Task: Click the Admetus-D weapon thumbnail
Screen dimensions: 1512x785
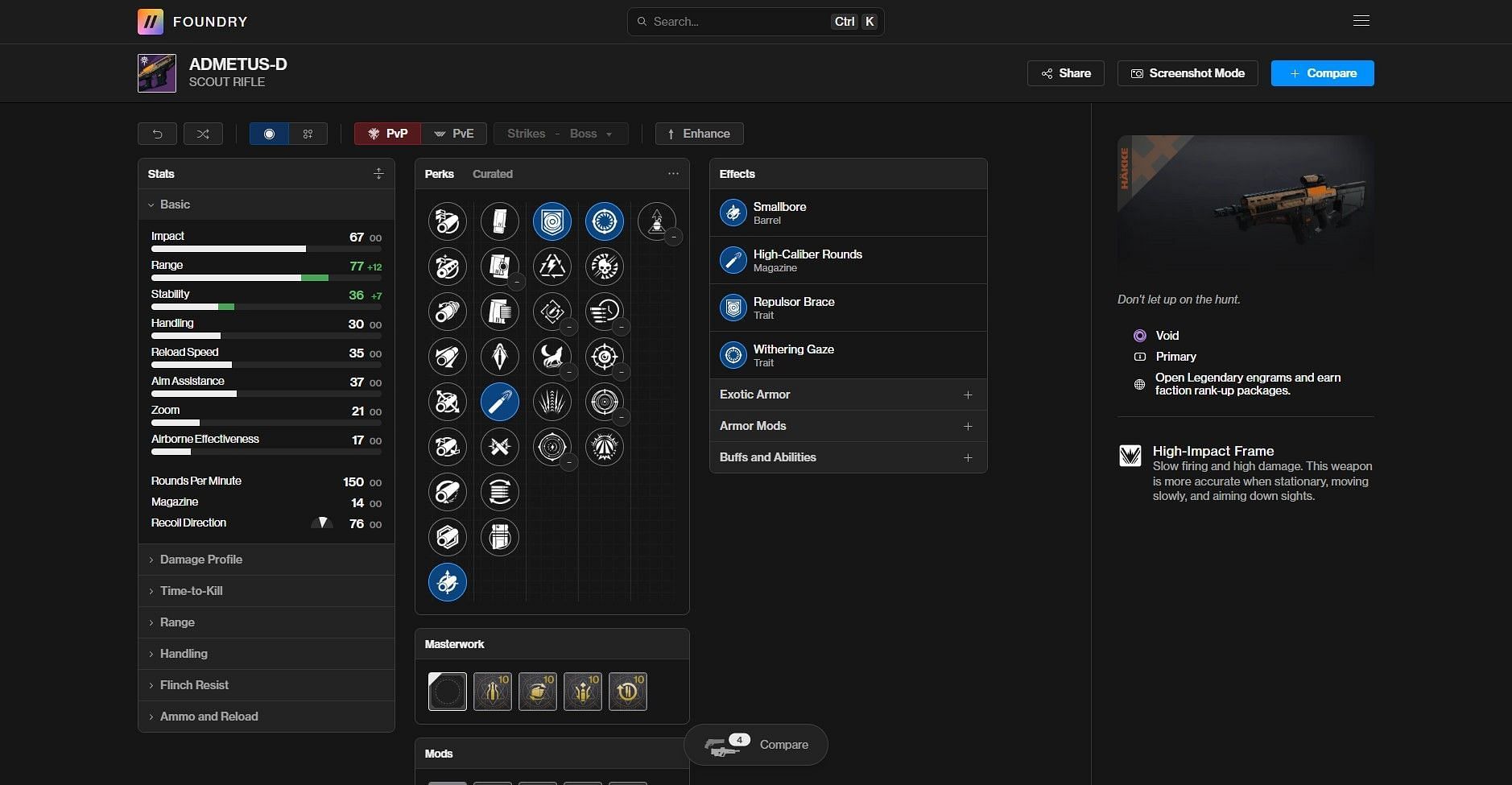Action: tap(157, 73)
